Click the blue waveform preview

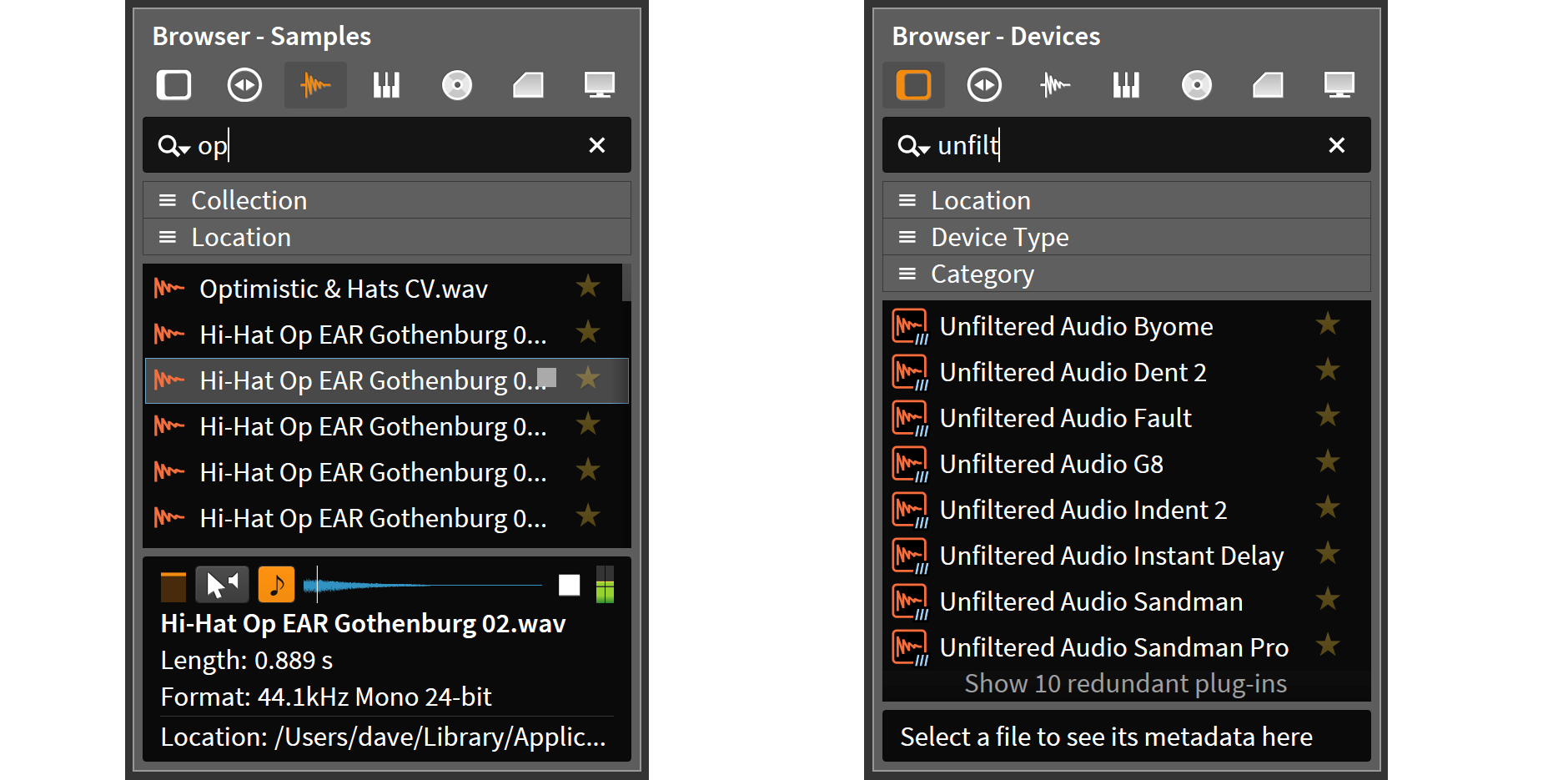click(423, 586)
